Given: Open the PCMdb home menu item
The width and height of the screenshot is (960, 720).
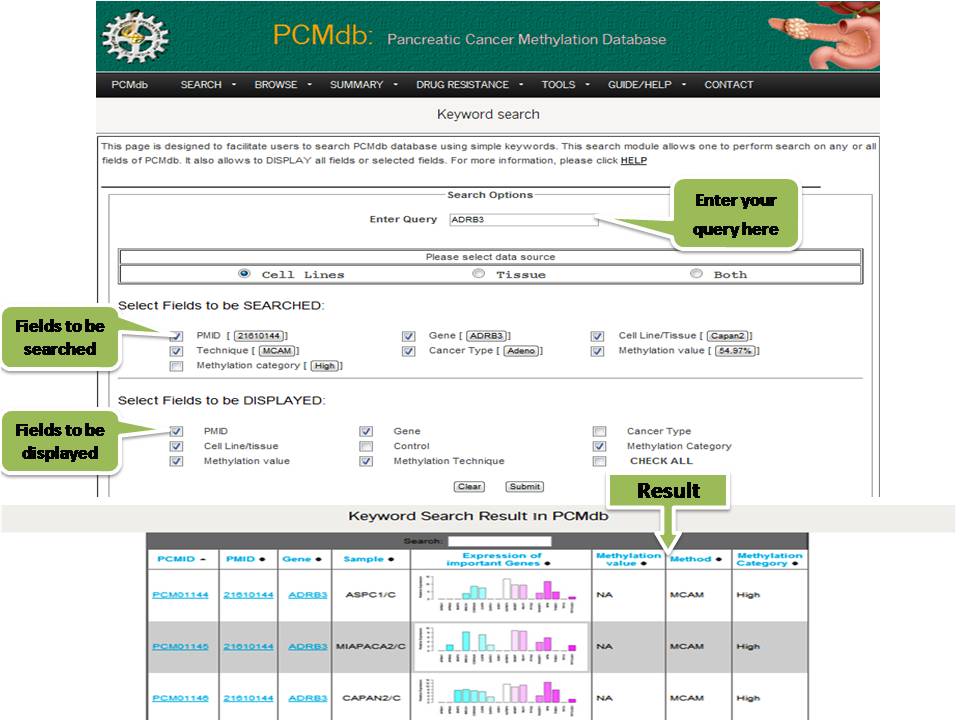Looking at the screenshot, I should pyautogui.click(x=130, y=85).
